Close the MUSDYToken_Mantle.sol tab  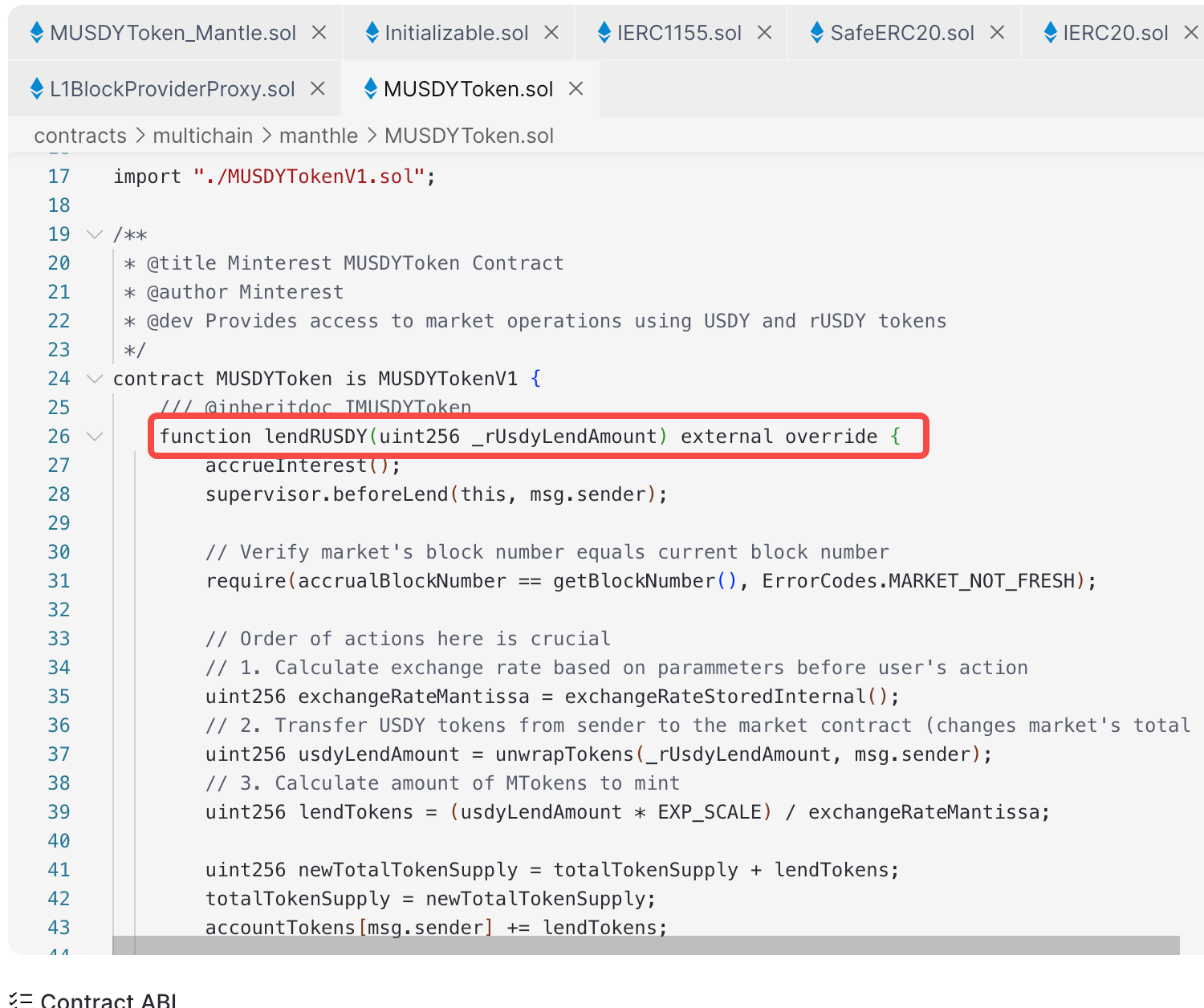[x=319, y=32]
